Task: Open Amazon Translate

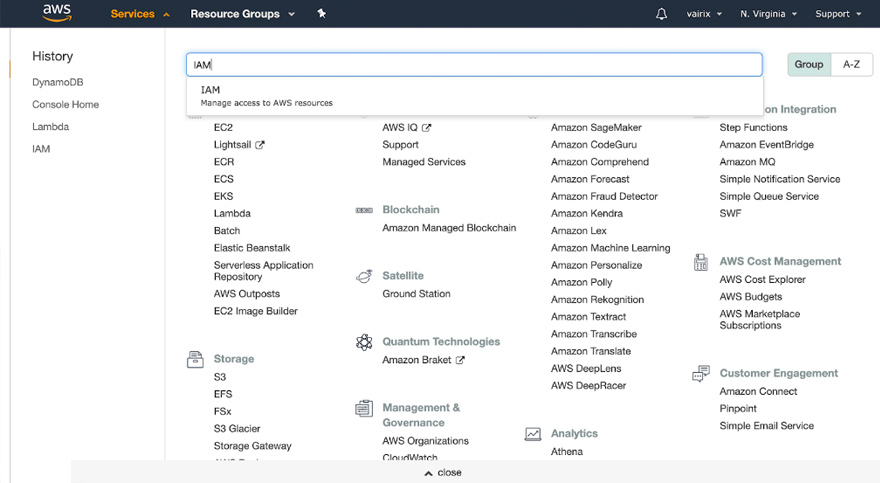Action: tap(590, 352)
